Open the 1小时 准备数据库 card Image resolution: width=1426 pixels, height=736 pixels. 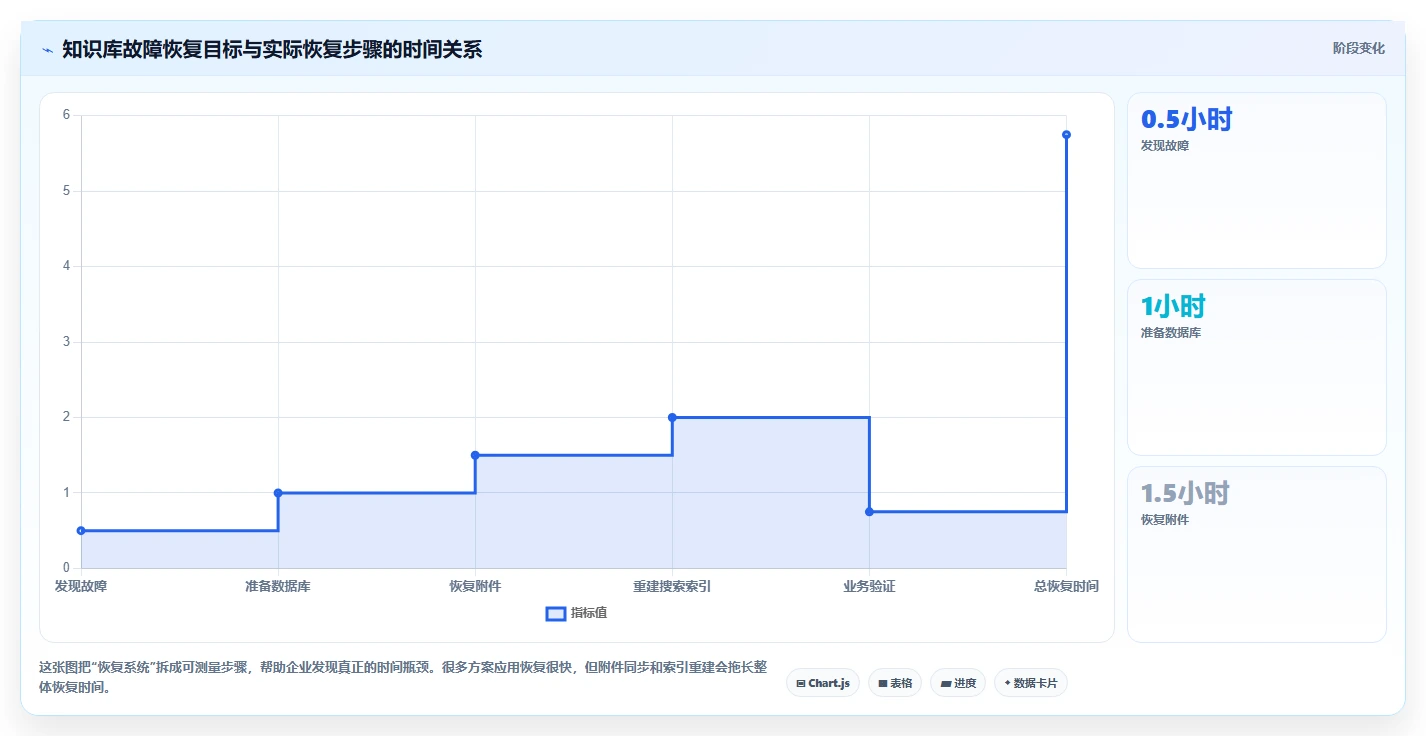pyautogui.click(x=1257, y=368)
